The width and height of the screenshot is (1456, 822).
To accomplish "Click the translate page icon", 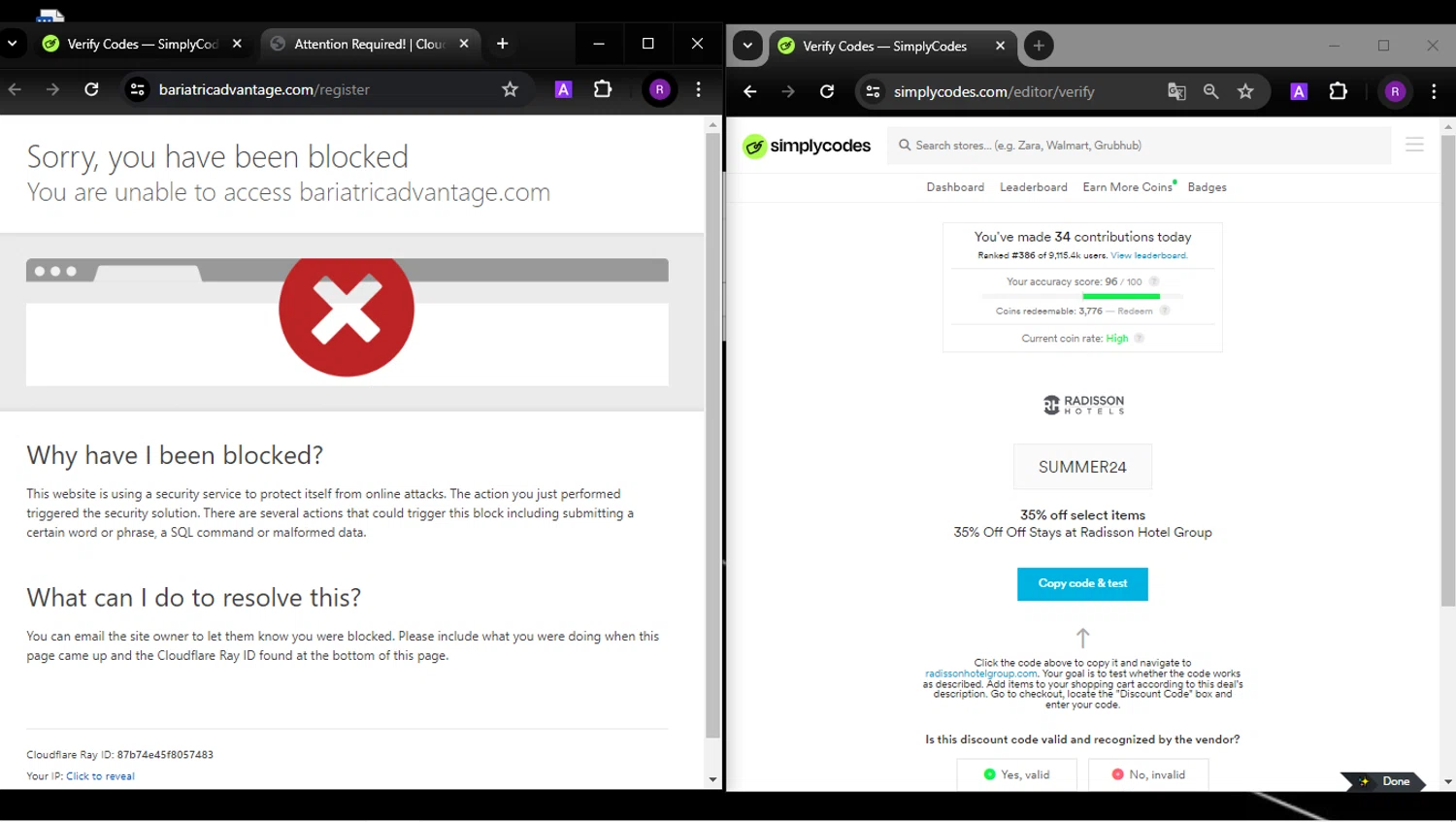I will [x=1176, y=91].
